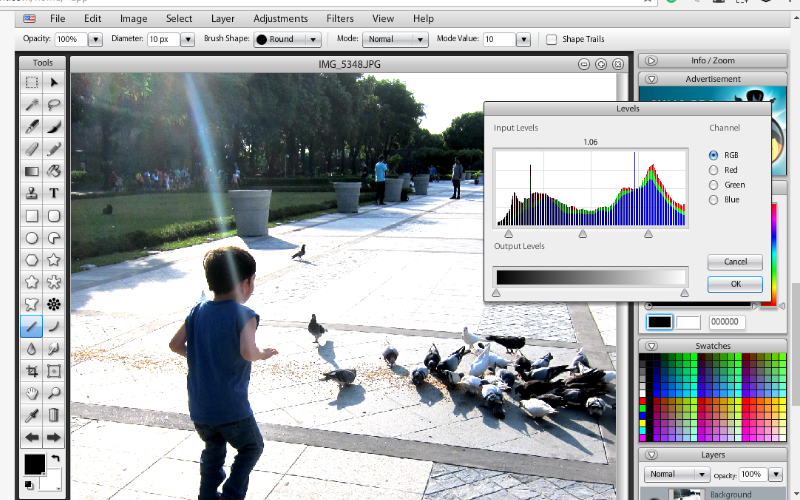This screenshot has width=800, height=500.
Task: Click the midtone input levels slider handle
Action: tap(583, 234)
